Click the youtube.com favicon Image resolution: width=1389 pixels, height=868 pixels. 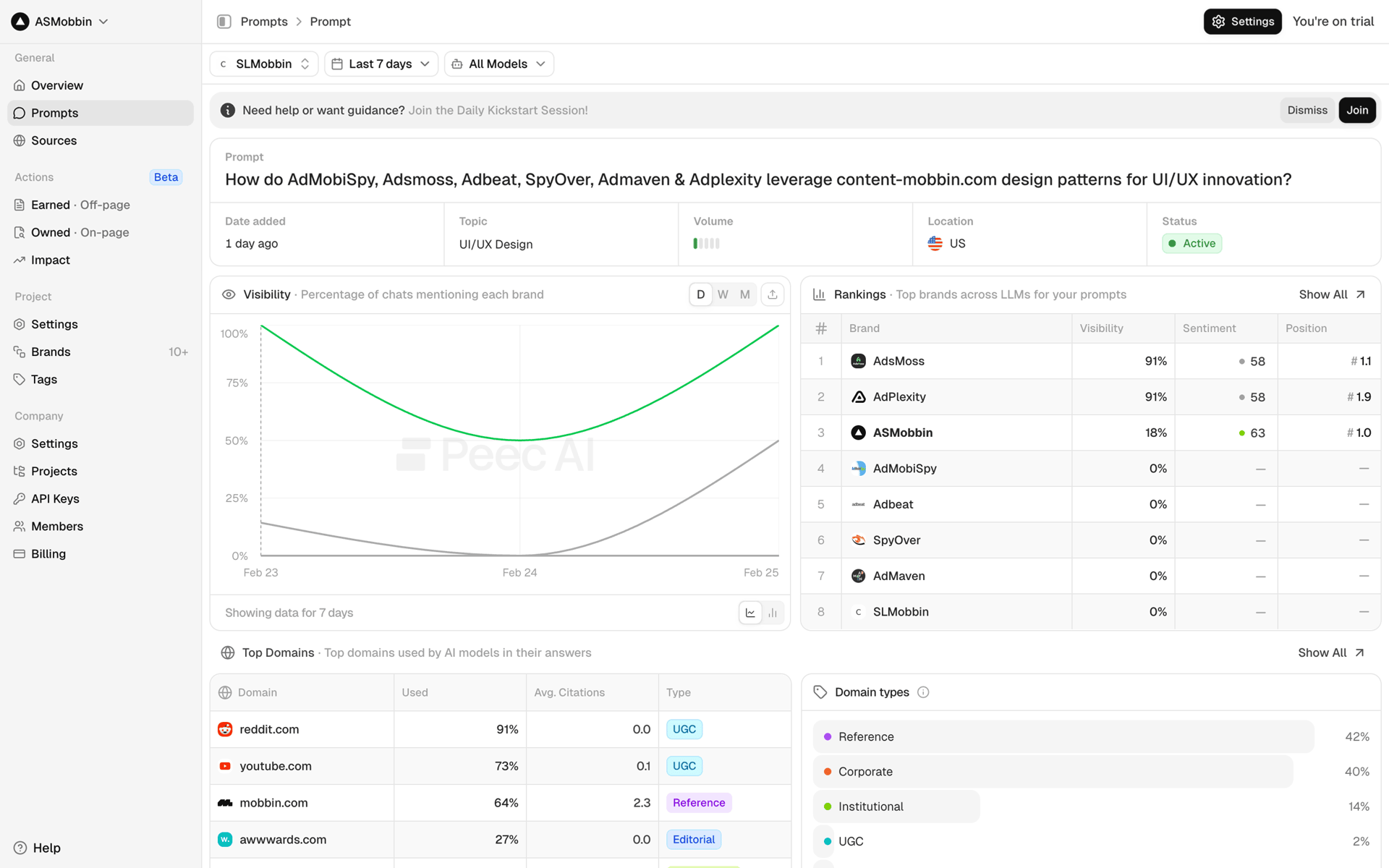point(225,766)
